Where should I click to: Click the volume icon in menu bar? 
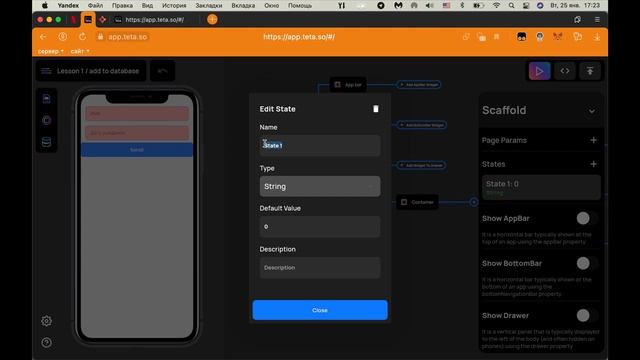(429, 5)
